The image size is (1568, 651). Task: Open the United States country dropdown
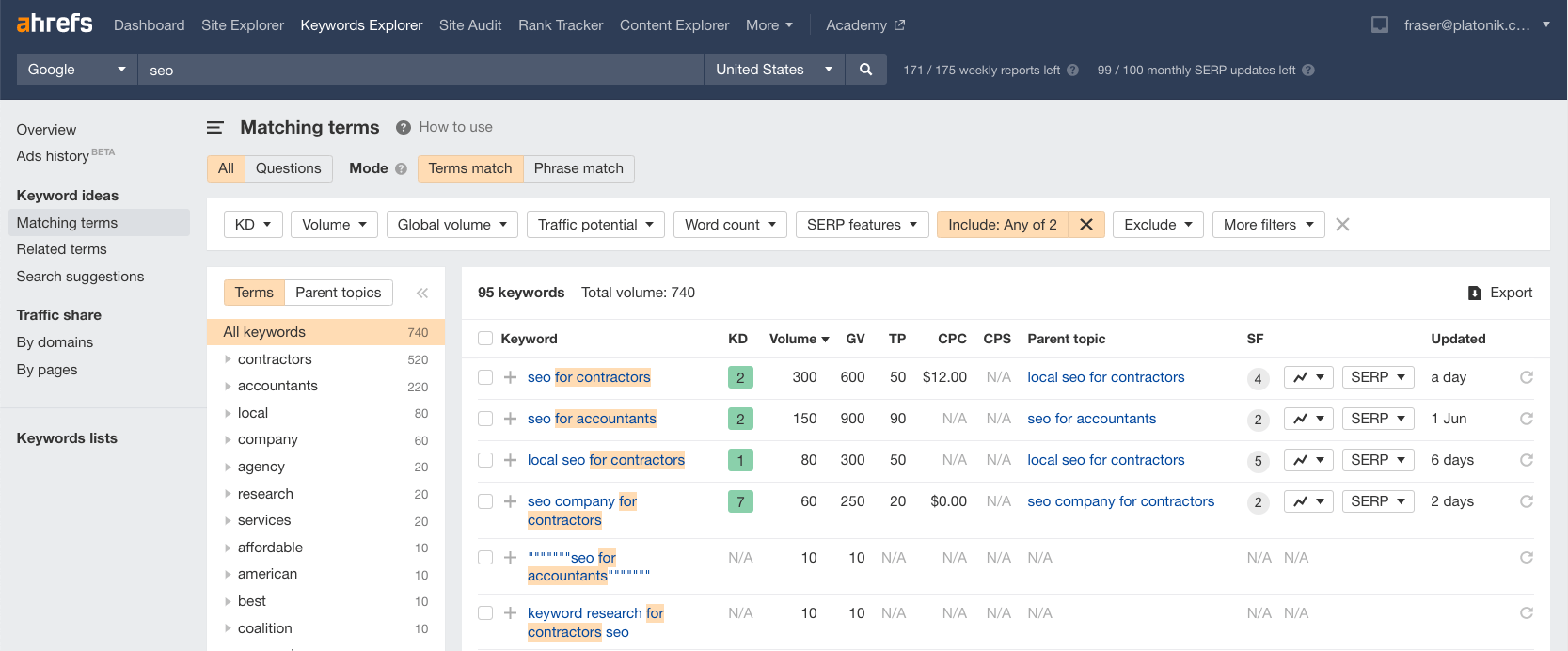pyautogui.click(x=774, y=70)
